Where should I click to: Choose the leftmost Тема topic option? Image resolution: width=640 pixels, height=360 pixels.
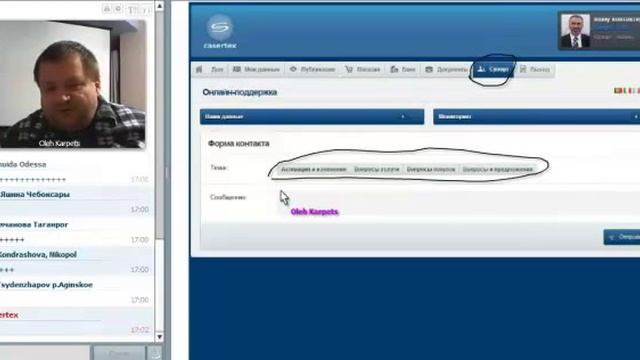pyautogui.click(x=313, y=169)
